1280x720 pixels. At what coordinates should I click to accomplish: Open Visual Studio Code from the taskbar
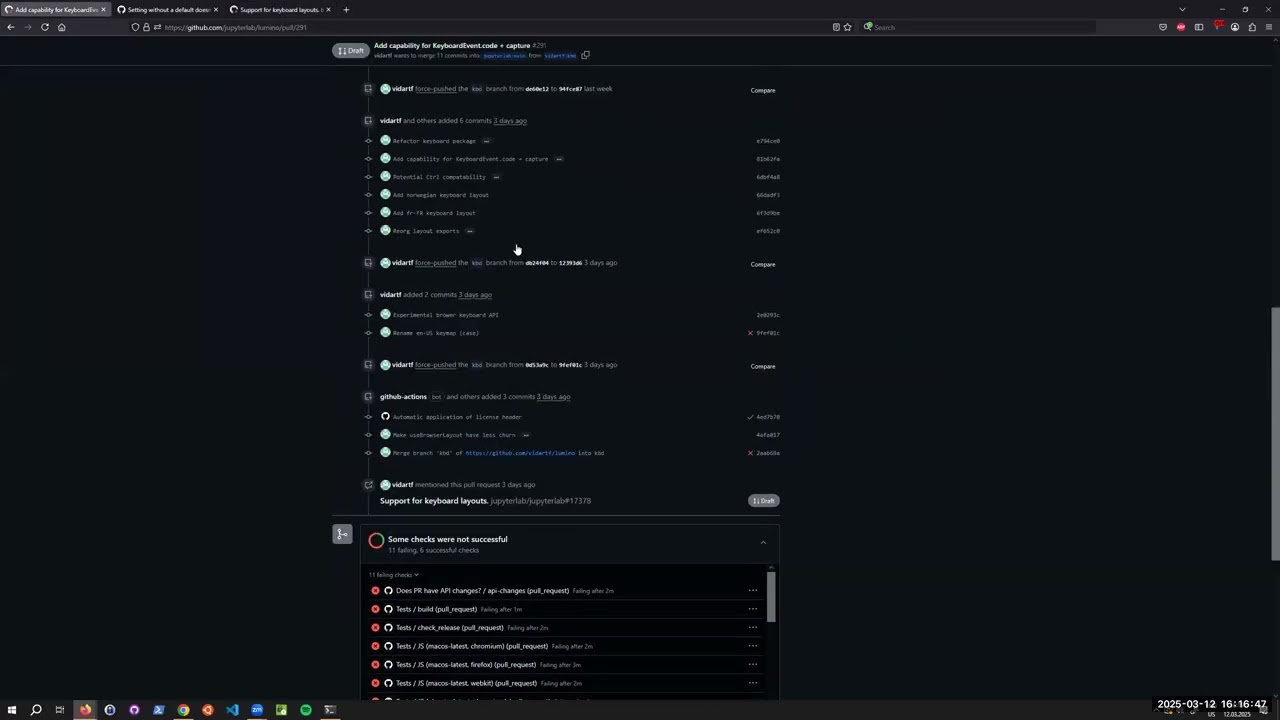(x=232, y=710)
